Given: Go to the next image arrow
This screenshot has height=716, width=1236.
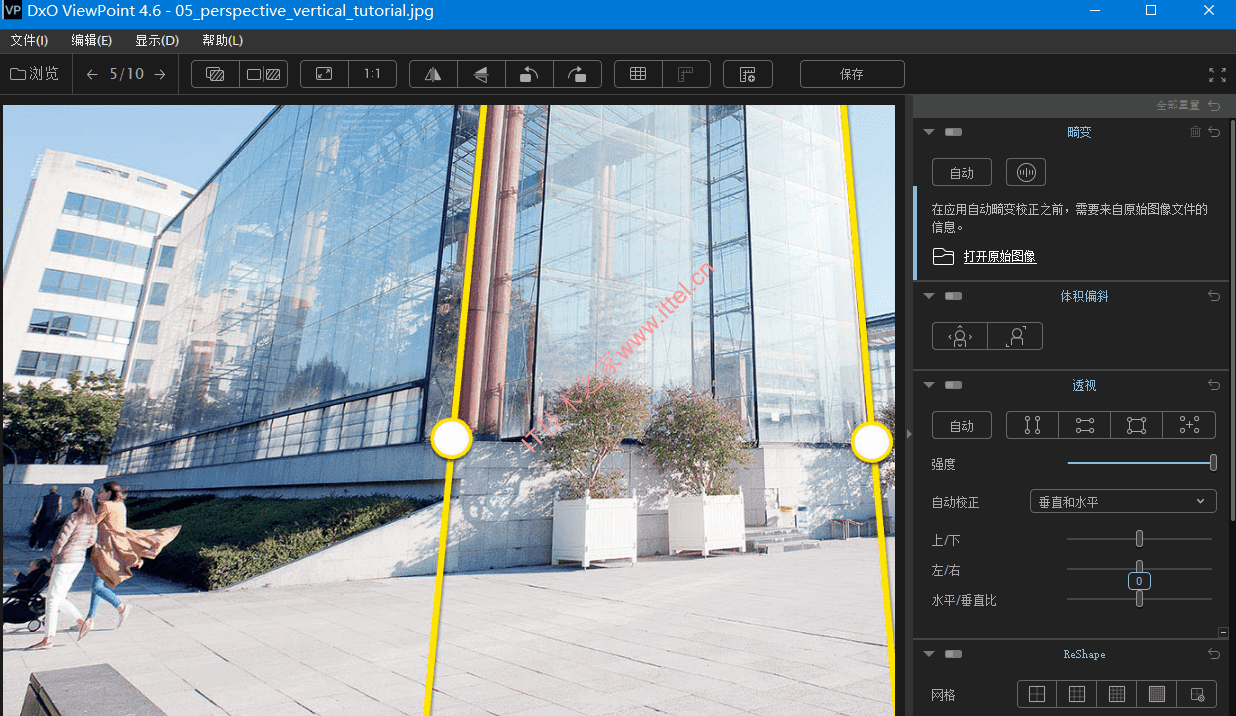Looking at the screenshot, I should 160,74.
